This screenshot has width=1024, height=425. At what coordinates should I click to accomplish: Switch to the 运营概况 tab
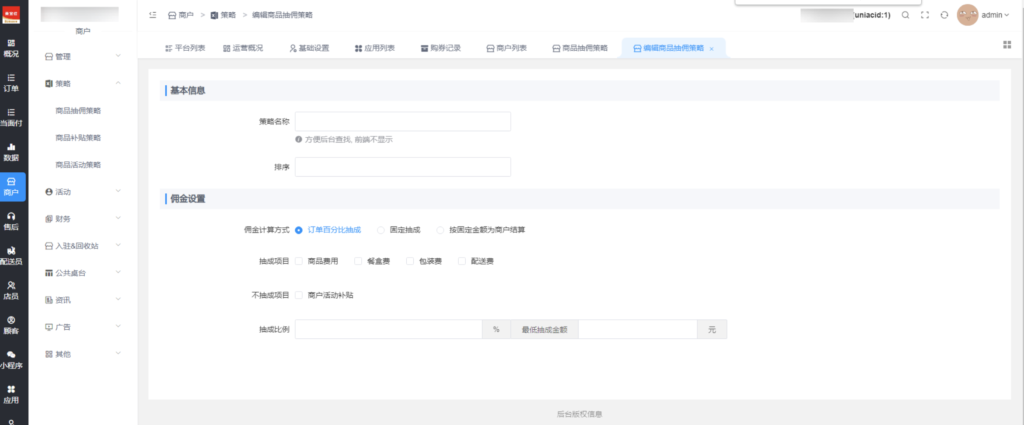(x=243, y=48)
